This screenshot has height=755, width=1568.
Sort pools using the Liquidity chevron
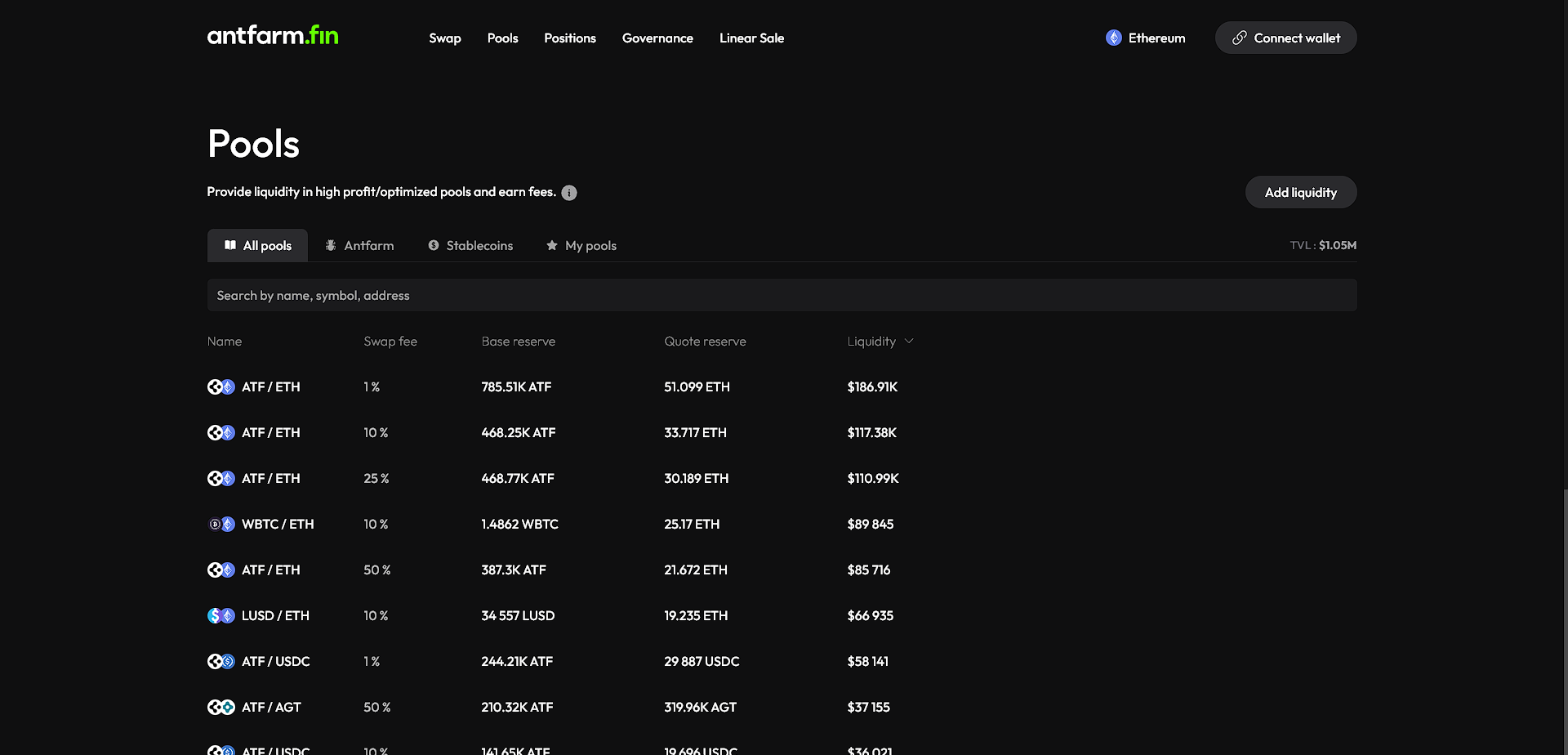909,342
